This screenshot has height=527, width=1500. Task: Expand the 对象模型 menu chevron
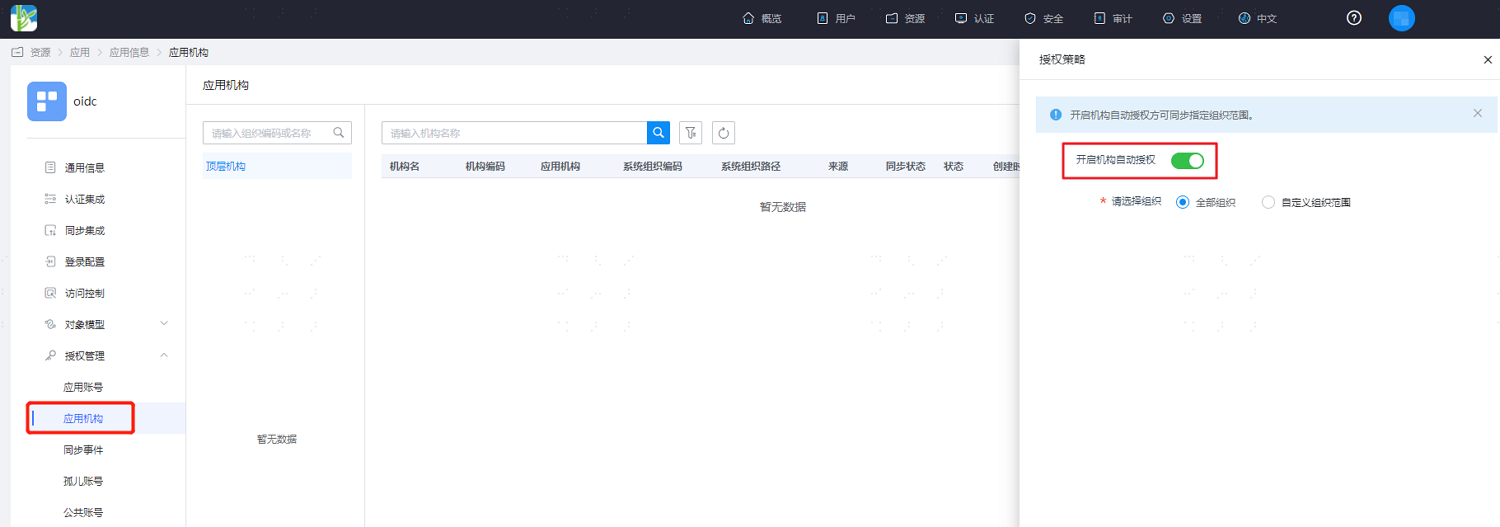coord(164,323)
